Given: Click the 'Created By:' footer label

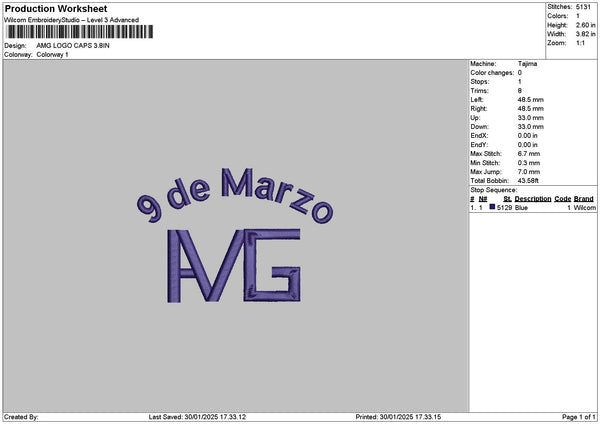Looking at the screenshot, I should [x=21, y=417].
